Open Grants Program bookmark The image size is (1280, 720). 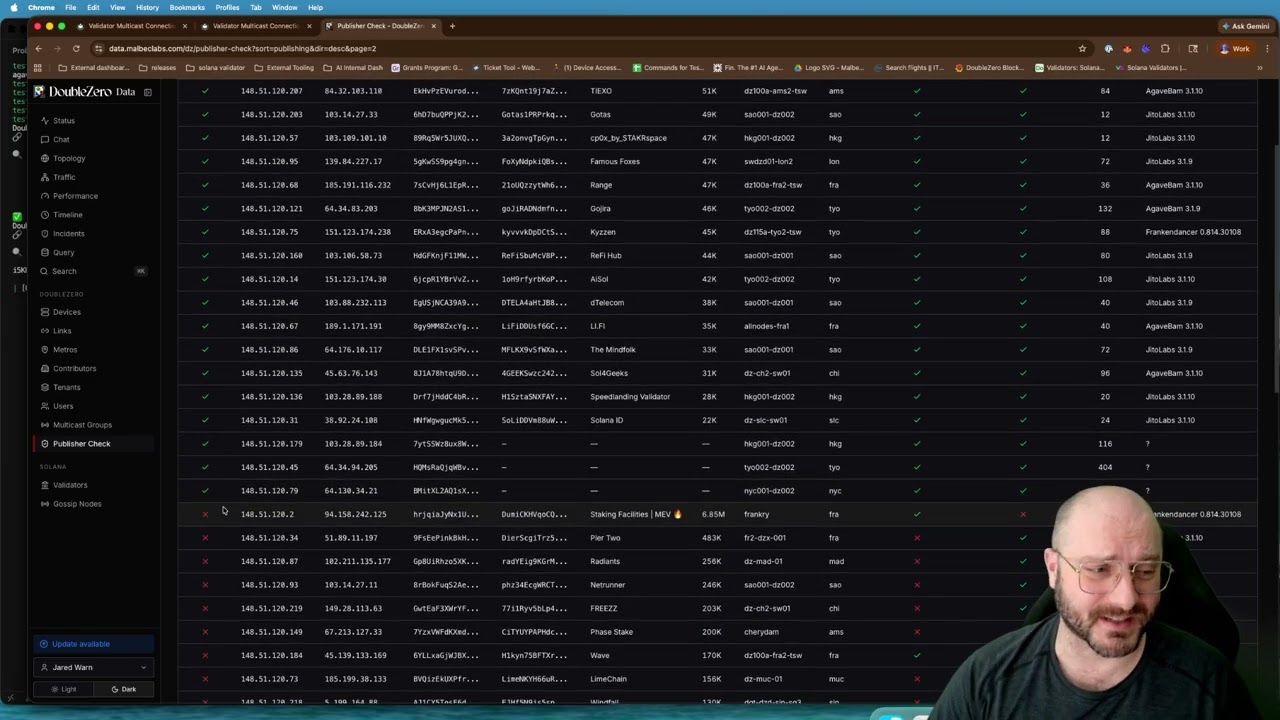click(427, 68)
